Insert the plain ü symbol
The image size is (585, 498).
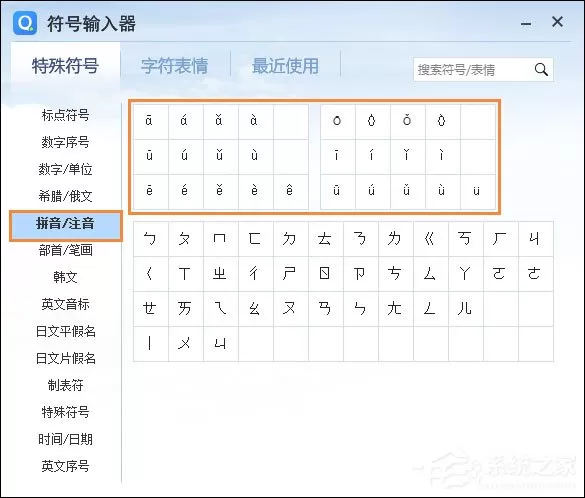coord(476,190)
